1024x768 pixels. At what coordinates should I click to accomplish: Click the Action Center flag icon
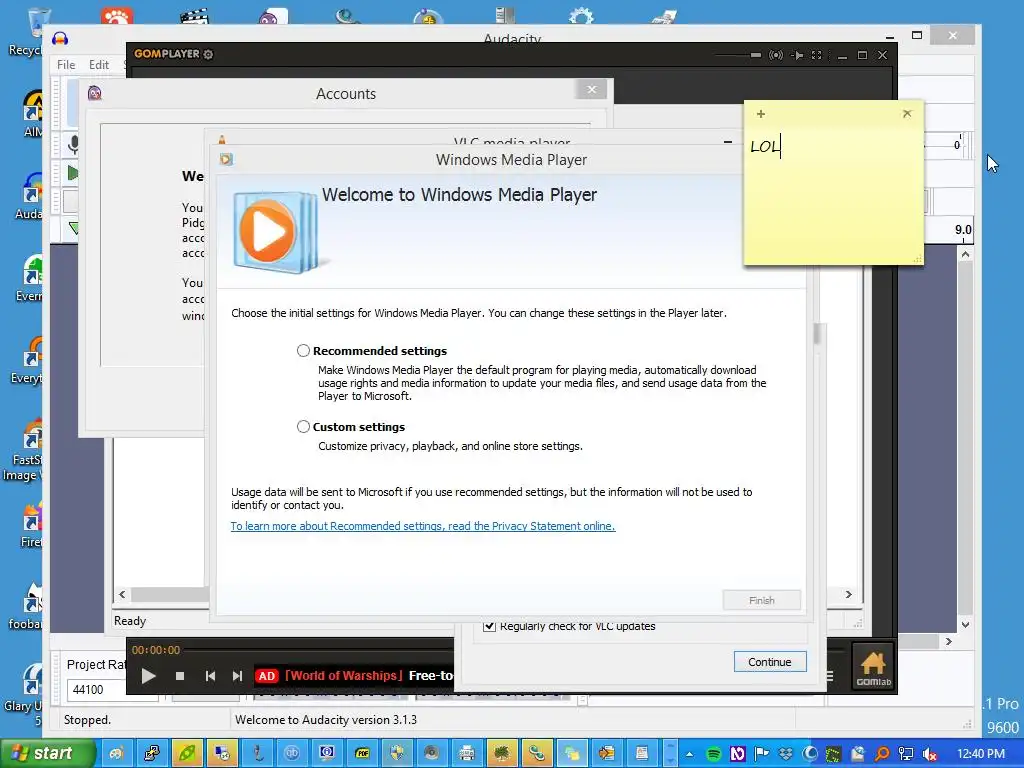tap(761, 754)
